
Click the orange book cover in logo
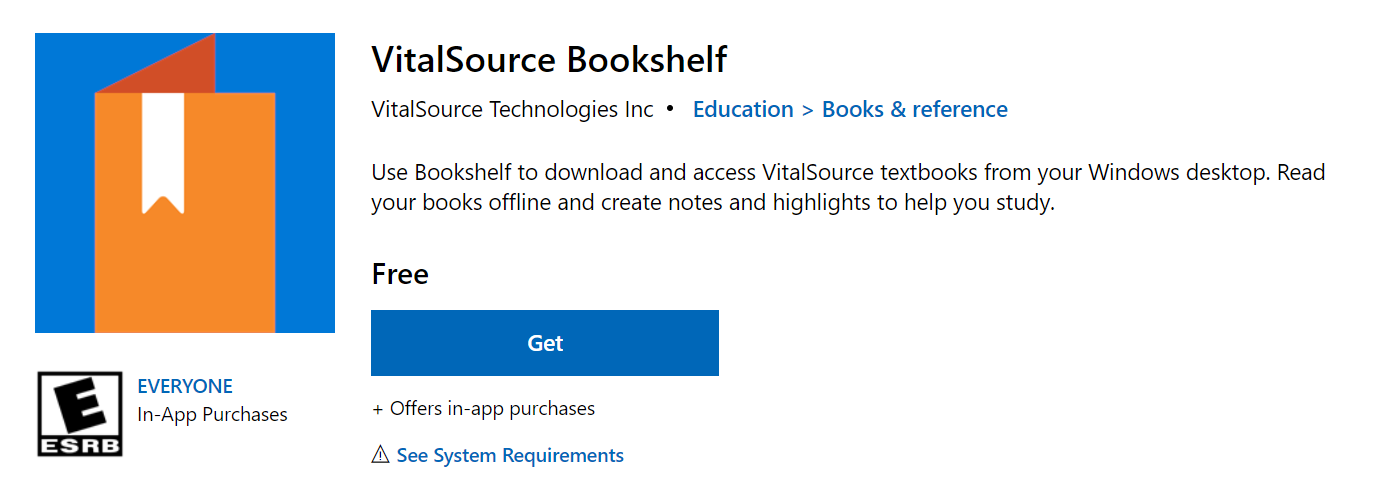(185, 213)
